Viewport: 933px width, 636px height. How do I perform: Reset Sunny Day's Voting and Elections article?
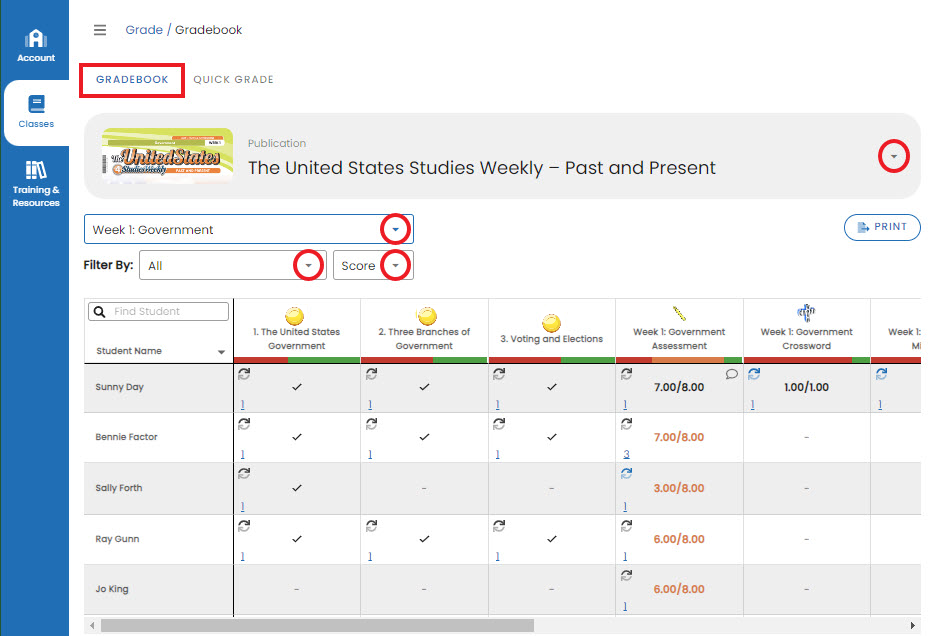499,374
